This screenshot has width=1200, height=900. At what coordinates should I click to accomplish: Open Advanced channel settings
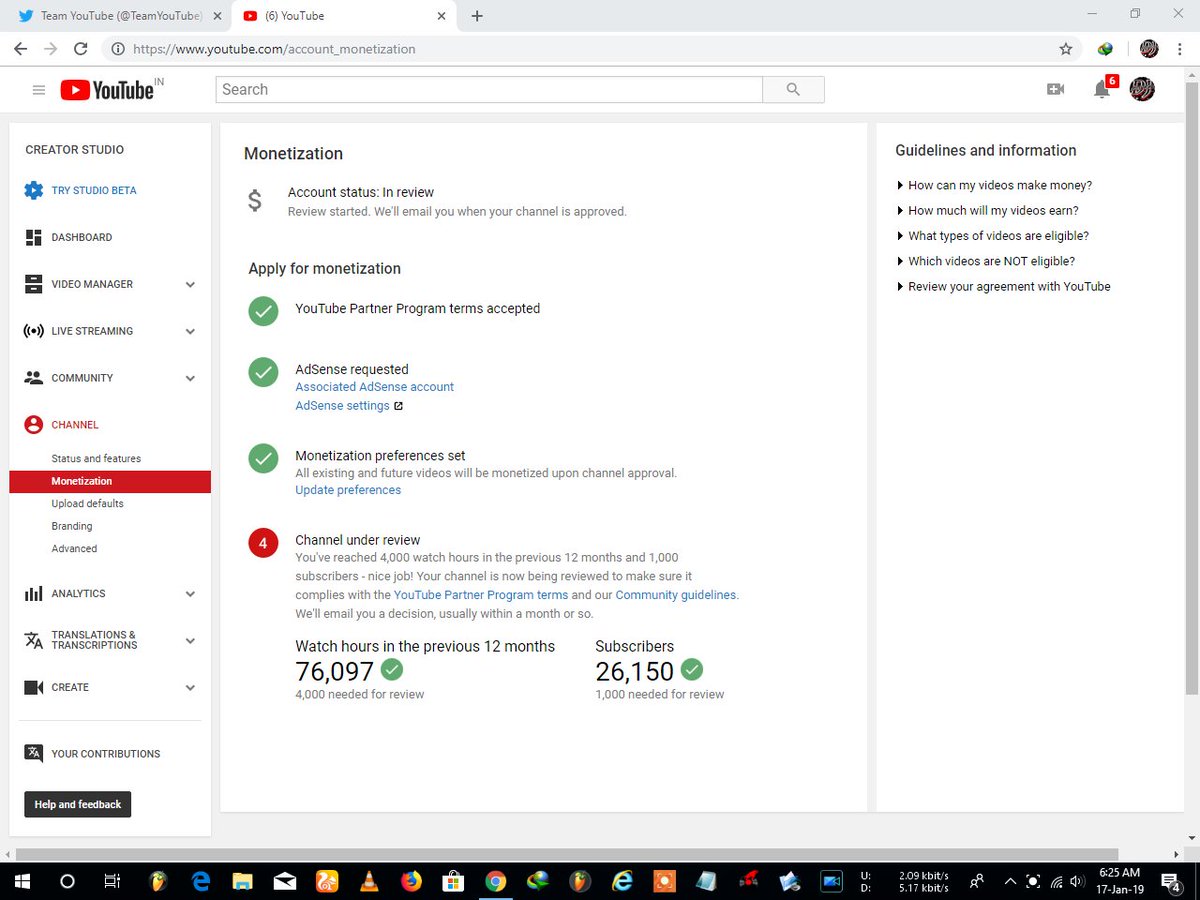click(75, 549)
